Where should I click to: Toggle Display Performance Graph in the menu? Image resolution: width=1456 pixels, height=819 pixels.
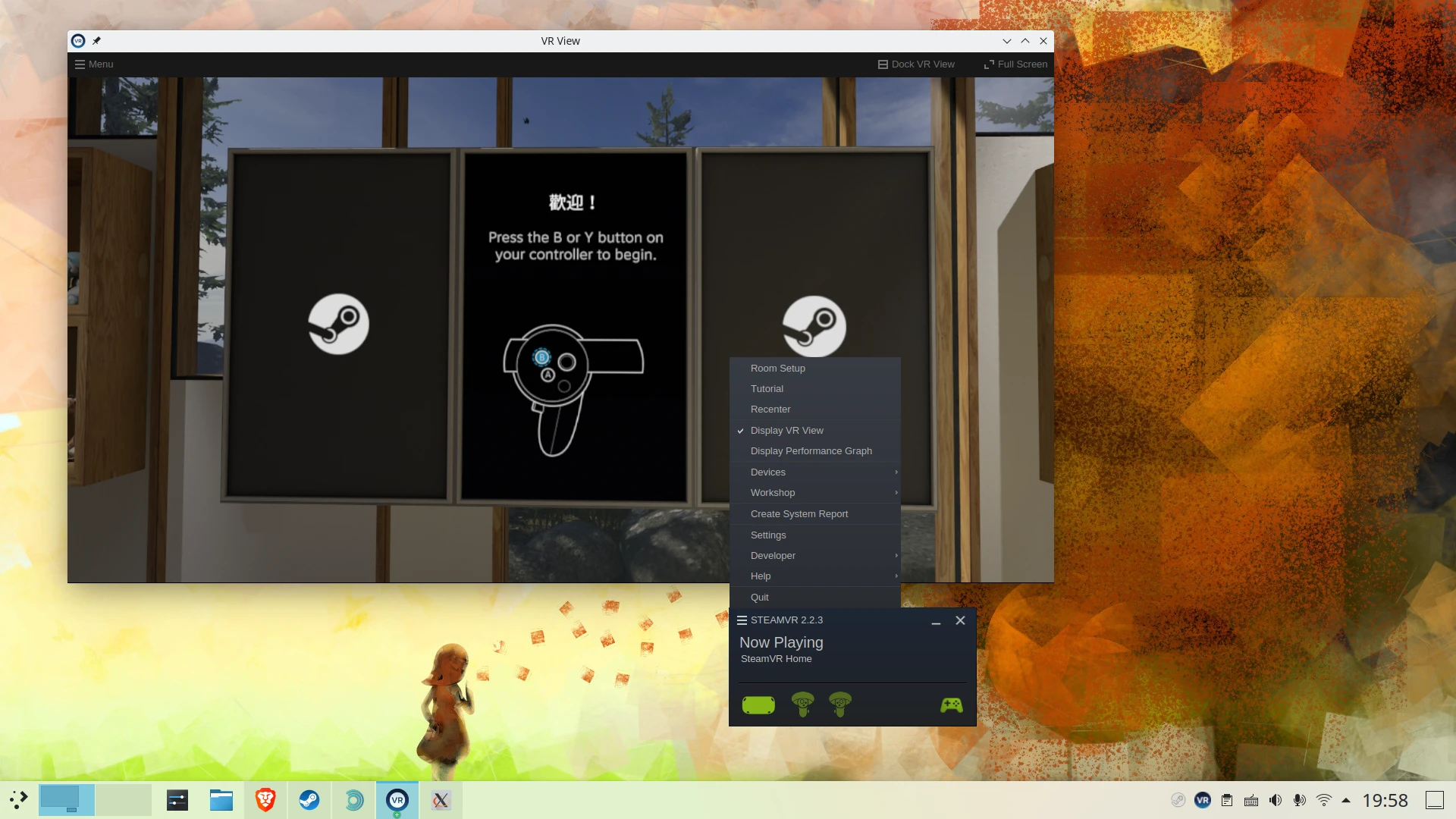[x=811, y=451]
